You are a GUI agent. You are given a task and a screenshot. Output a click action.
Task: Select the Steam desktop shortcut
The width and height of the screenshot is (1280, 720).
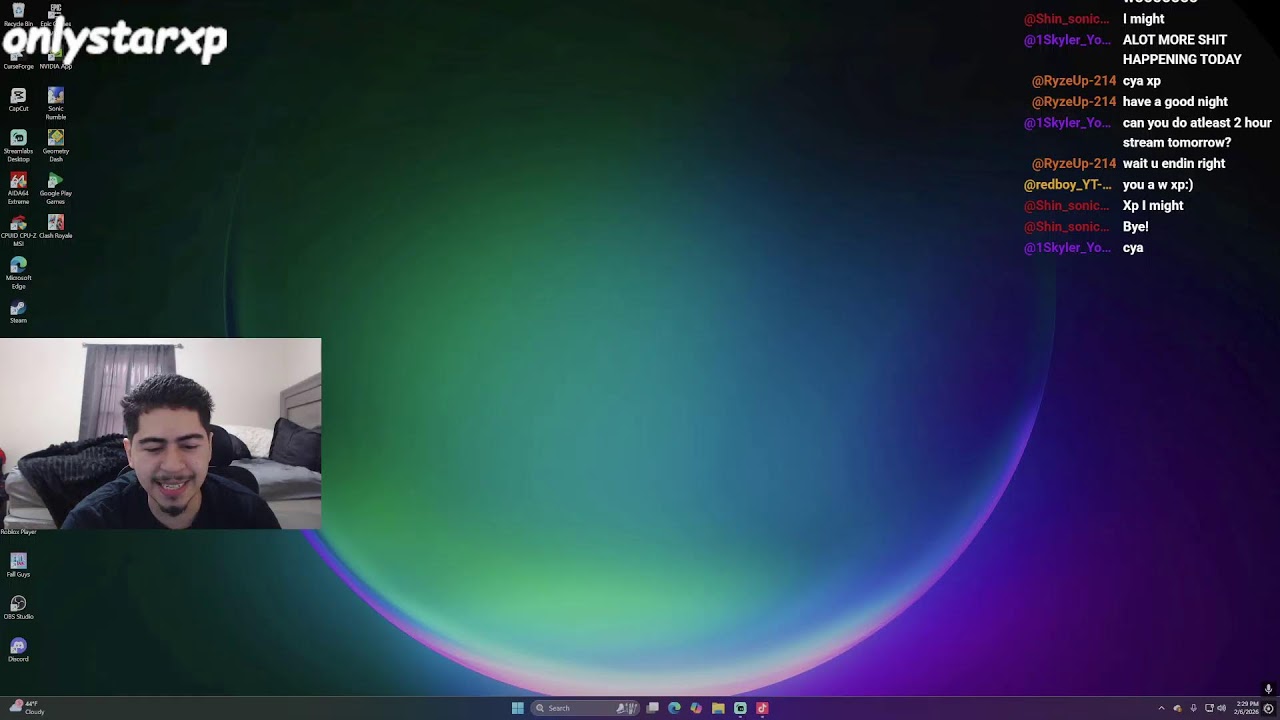[x=18, y=312]
